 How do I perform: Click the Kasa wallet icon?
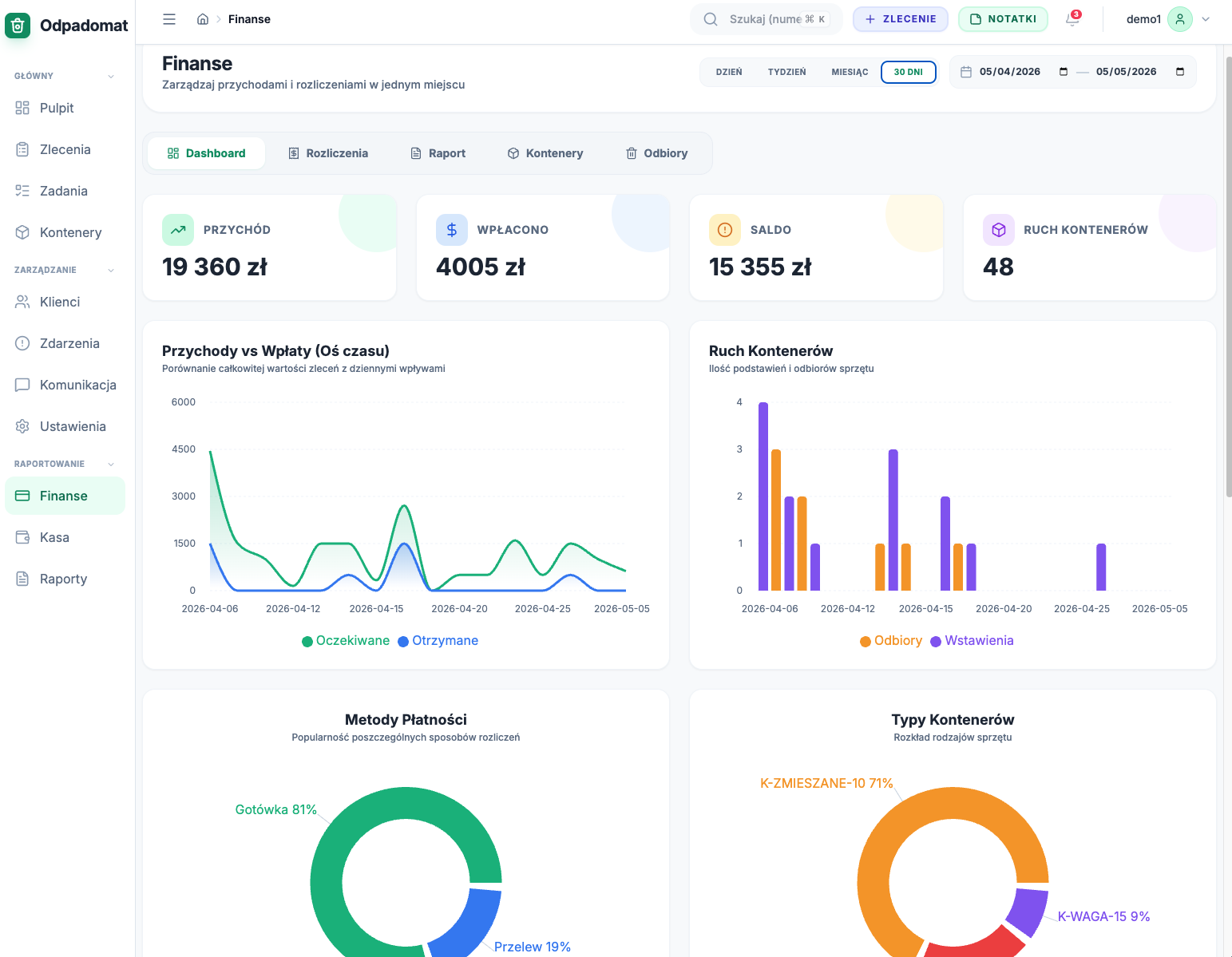tap(22, 537)
